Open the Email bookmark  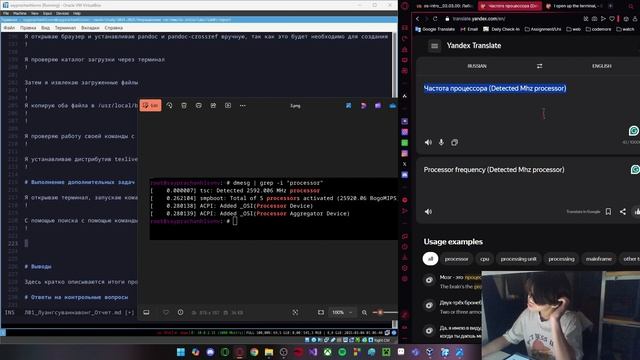[x=469, y=29]
